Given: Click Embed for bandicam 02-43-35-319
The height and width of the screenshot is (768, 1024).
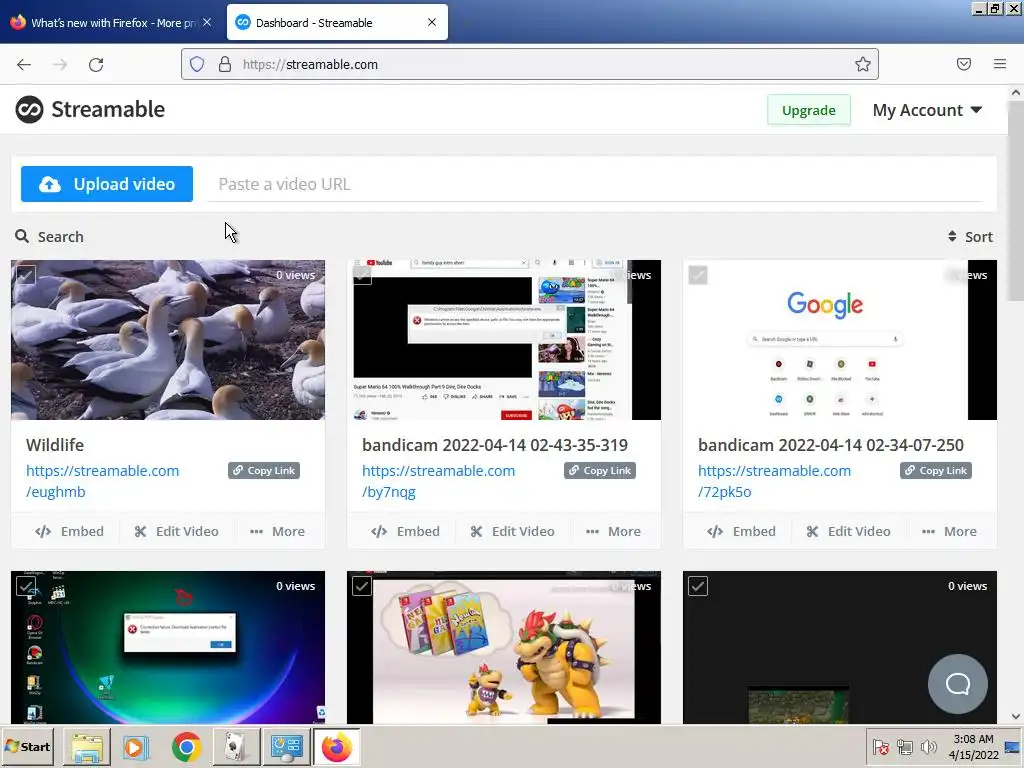Looking at the screenshot, I should 406,532.
